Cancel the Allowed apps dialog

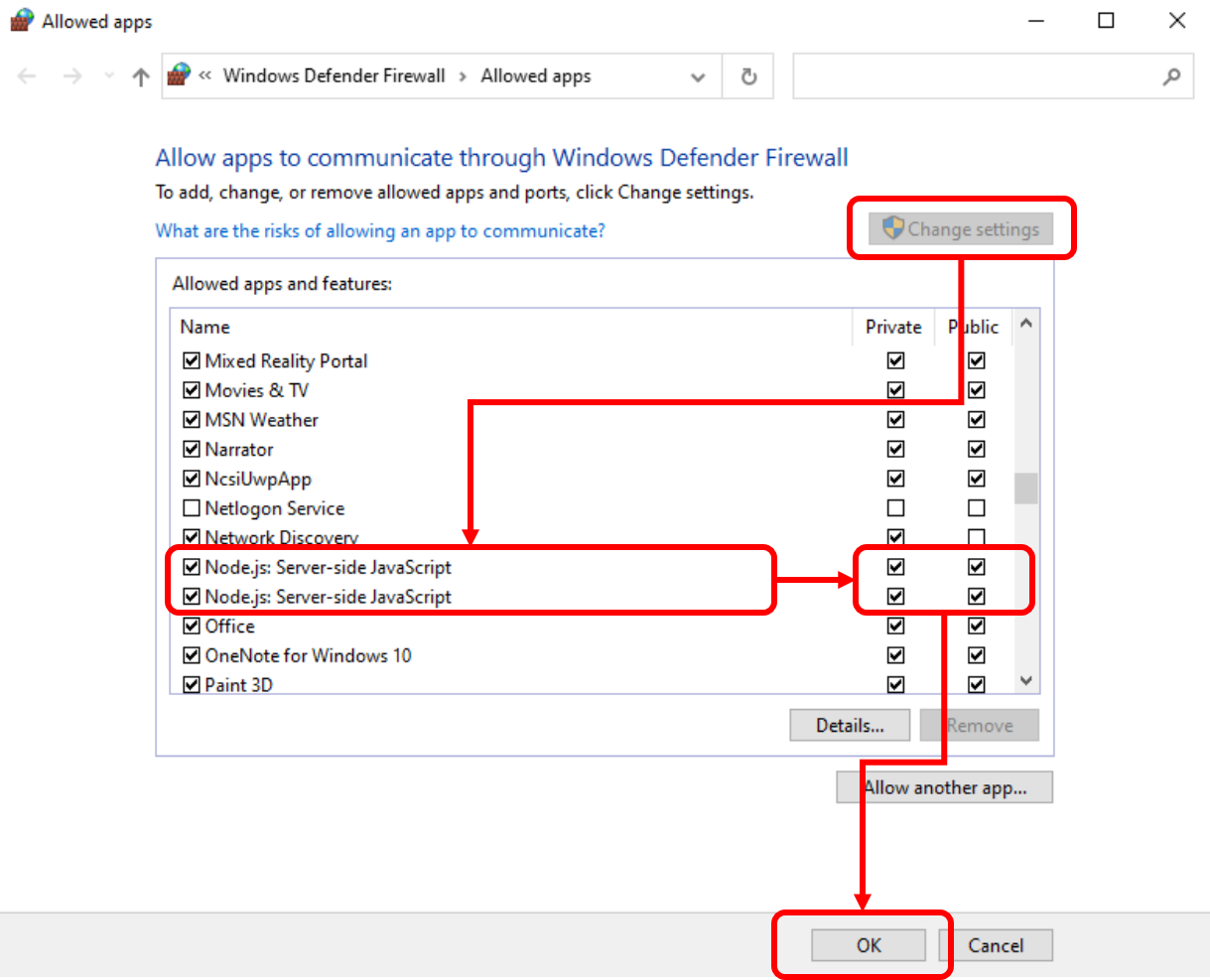tap(996, 945)
